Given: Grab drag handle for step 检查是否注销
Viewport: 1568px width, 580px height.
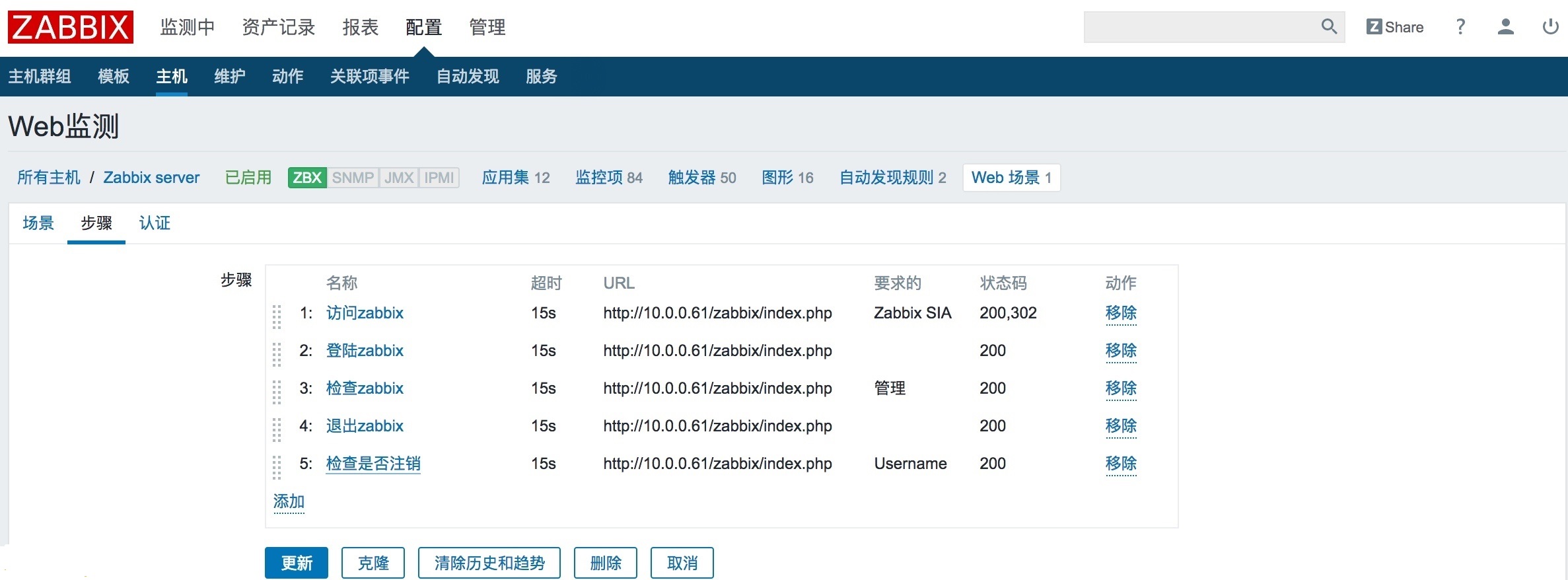Looking at the screenshot, I should pos(277,467).
